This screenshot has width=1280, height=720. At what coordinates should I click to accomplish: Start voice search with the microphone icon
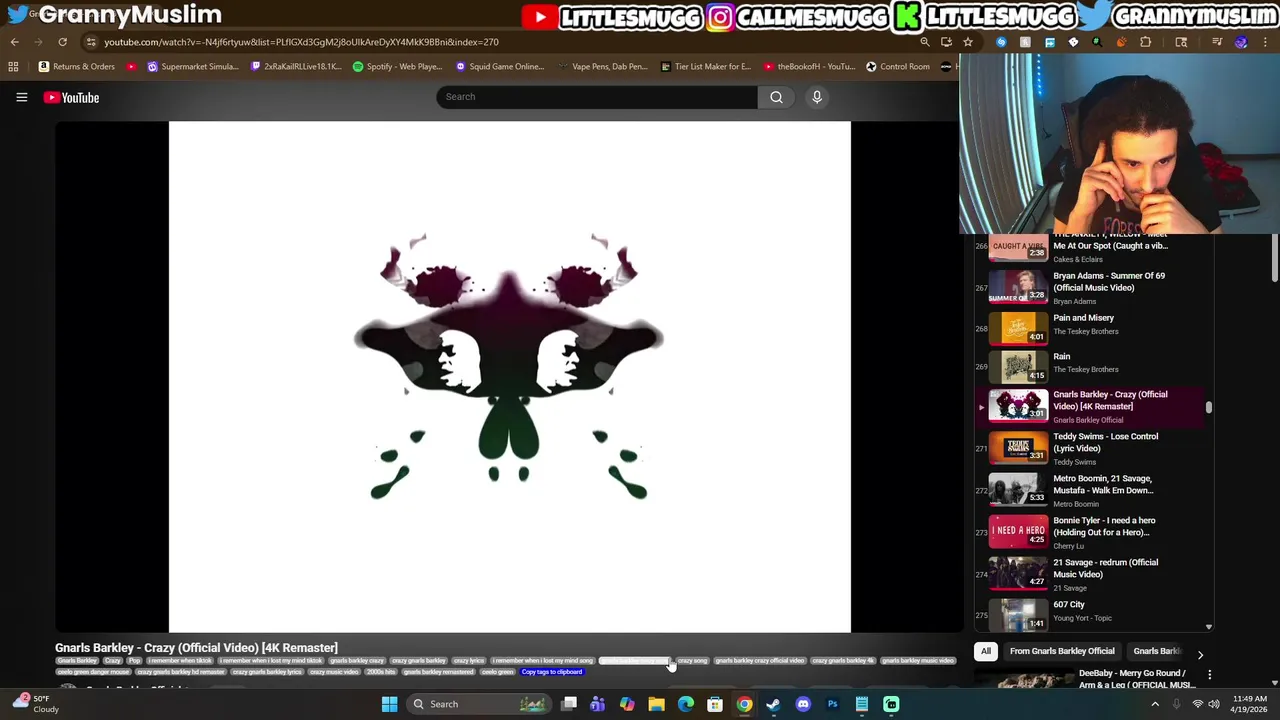point(817,97)
